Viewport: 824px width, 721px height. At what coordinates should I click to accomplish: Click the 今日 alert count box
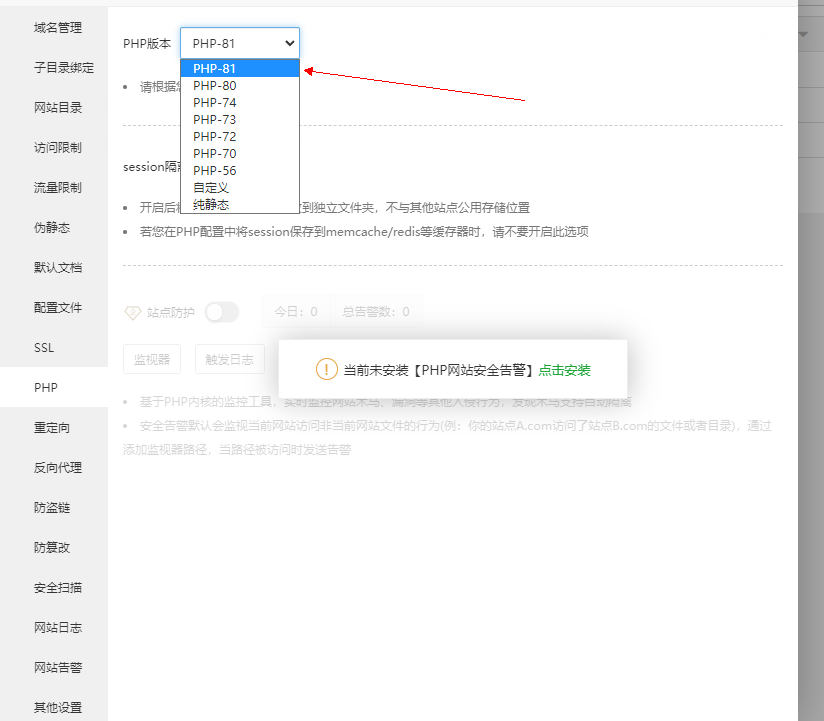296,312
